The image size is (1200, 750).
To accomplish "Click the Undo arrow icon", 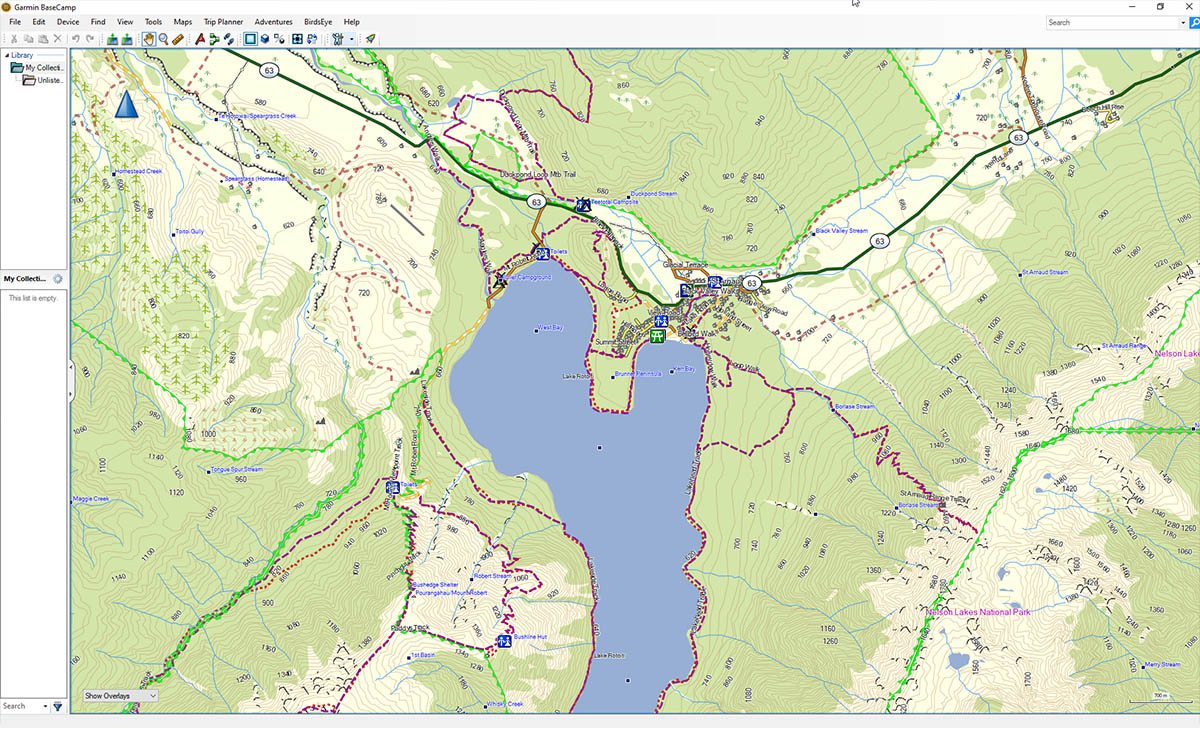I will pos(75,39).
